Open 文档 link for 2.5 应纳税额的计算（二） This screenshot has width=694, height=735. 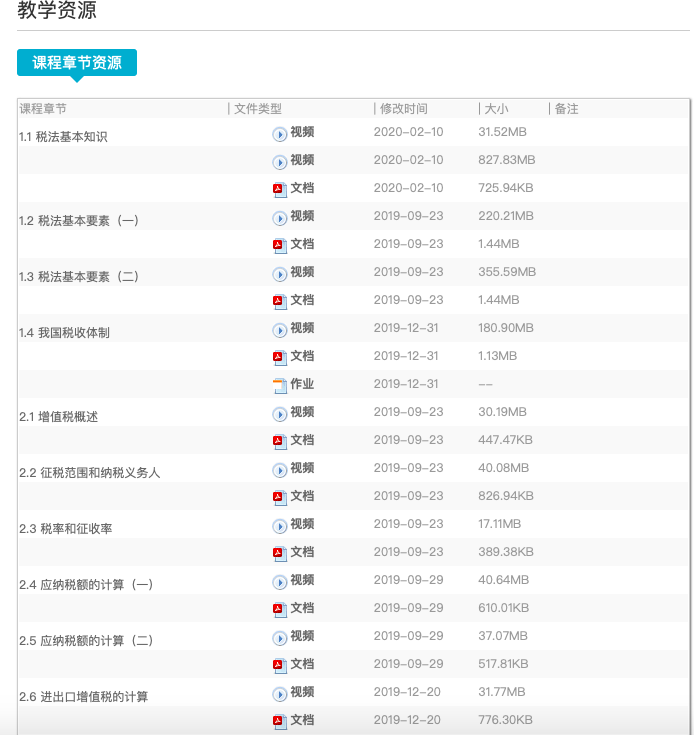pos(302,664)
